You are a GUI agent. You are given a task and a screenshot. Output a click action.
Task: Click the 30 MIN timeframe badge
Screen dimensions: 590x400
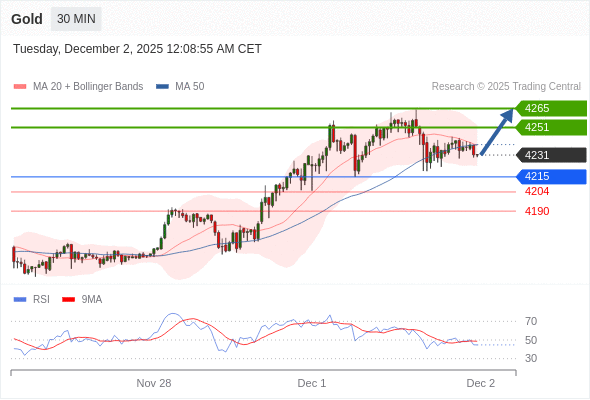pyautogui.click(x=76, y=19)
